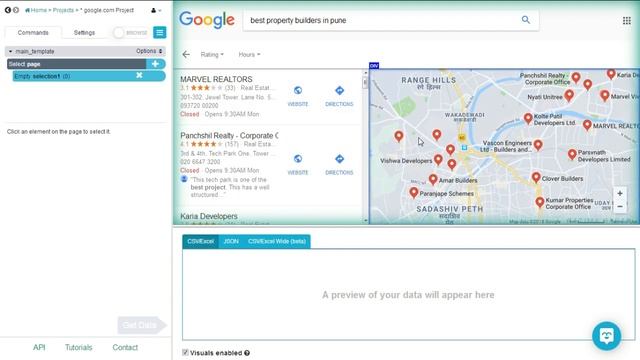Open the Contact link
640x360 pixels.
click(x=125, y=347)
